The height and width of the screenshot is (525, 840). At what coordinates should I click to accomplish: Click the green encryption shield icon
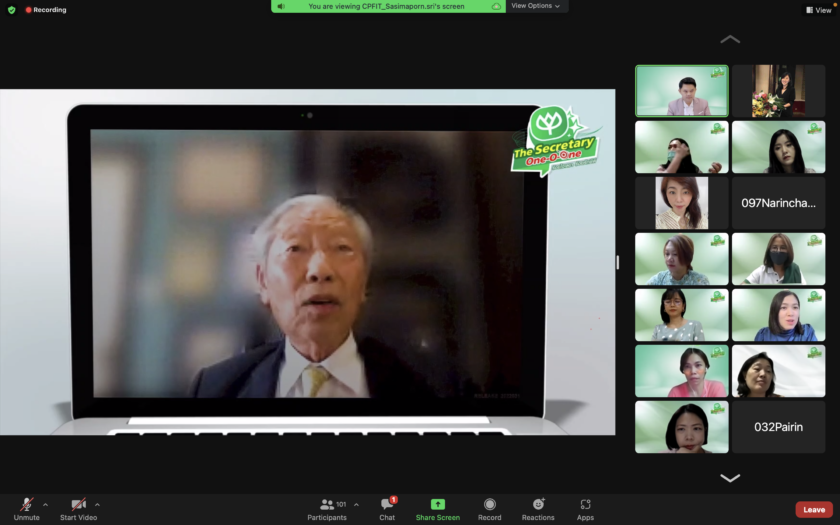click(x=12, y=10)
